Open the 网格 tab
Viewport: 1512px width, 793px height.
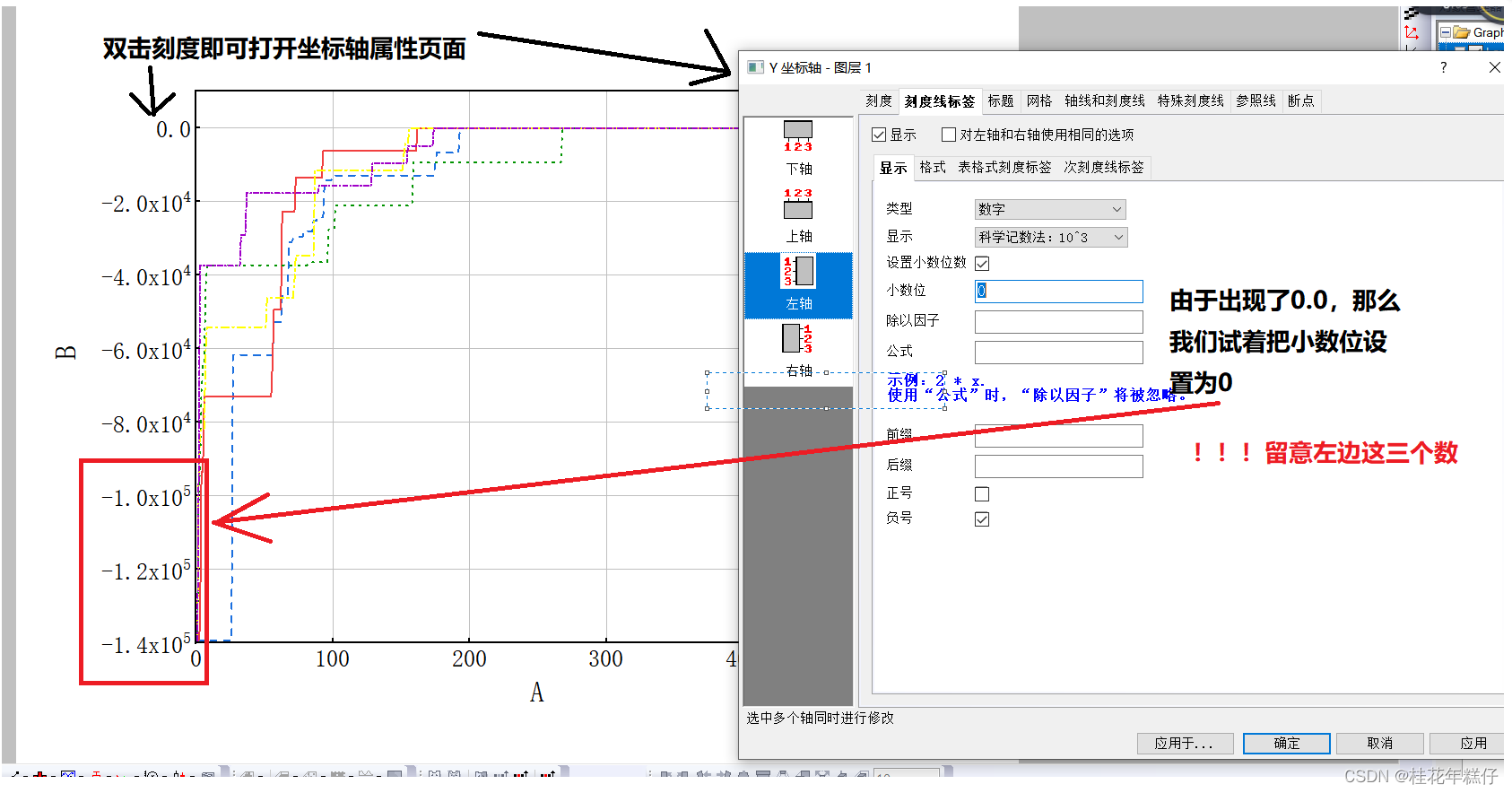(x=1039, y=101)
